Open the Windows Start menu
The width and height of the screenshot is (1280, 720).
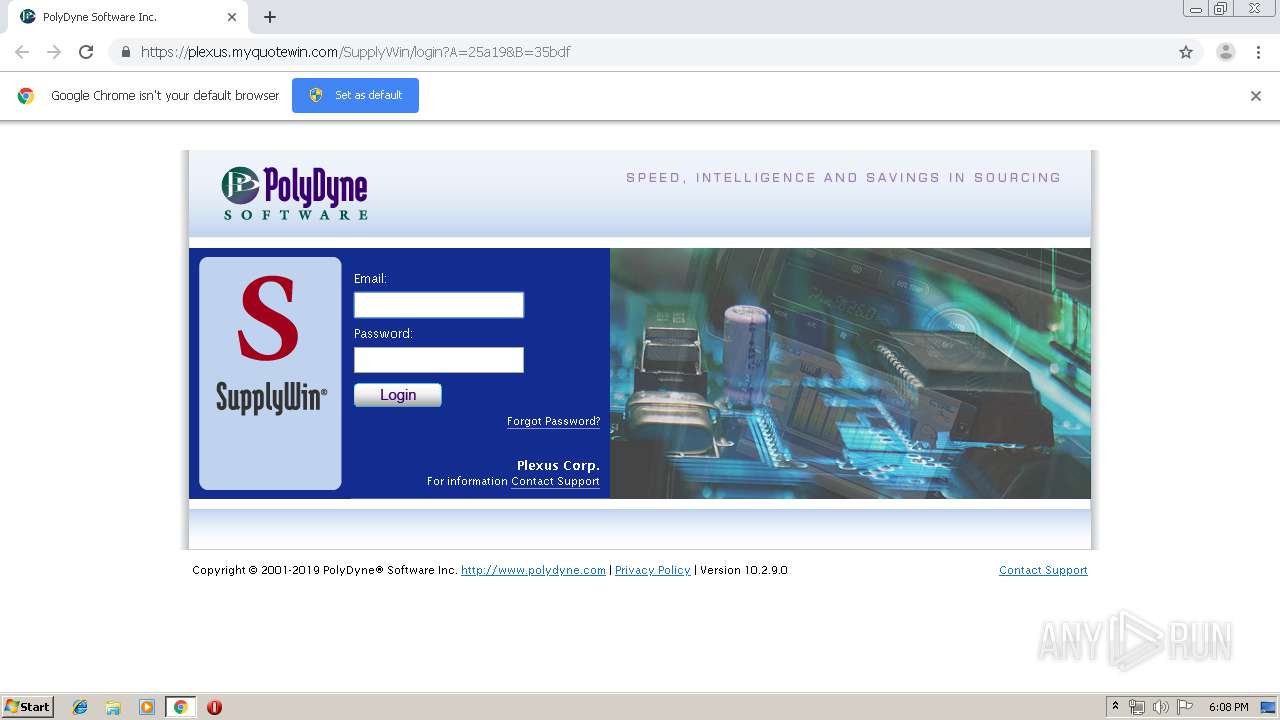point(28,707)
